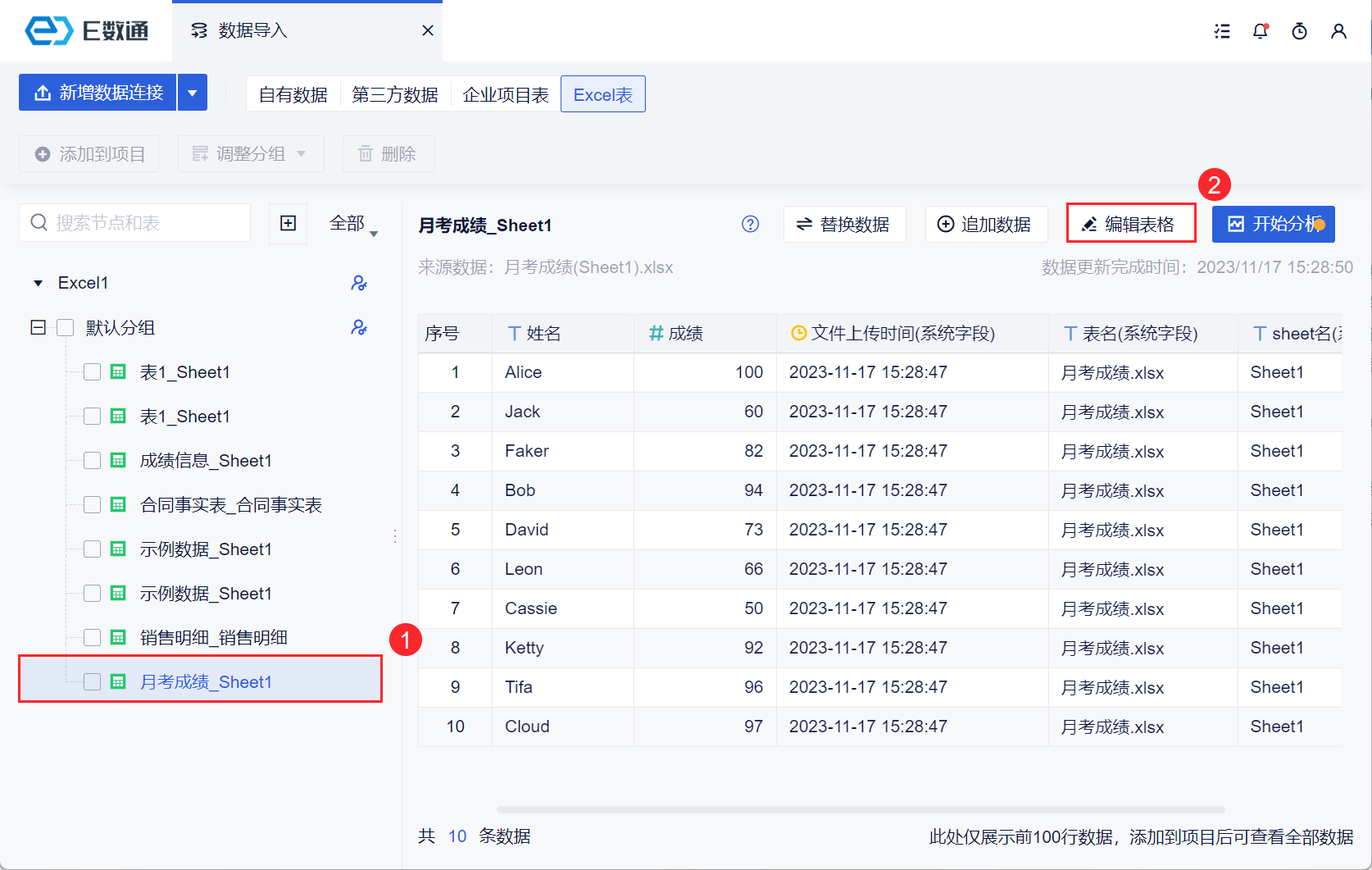Click the cell containing Cassie

point(563,609)
